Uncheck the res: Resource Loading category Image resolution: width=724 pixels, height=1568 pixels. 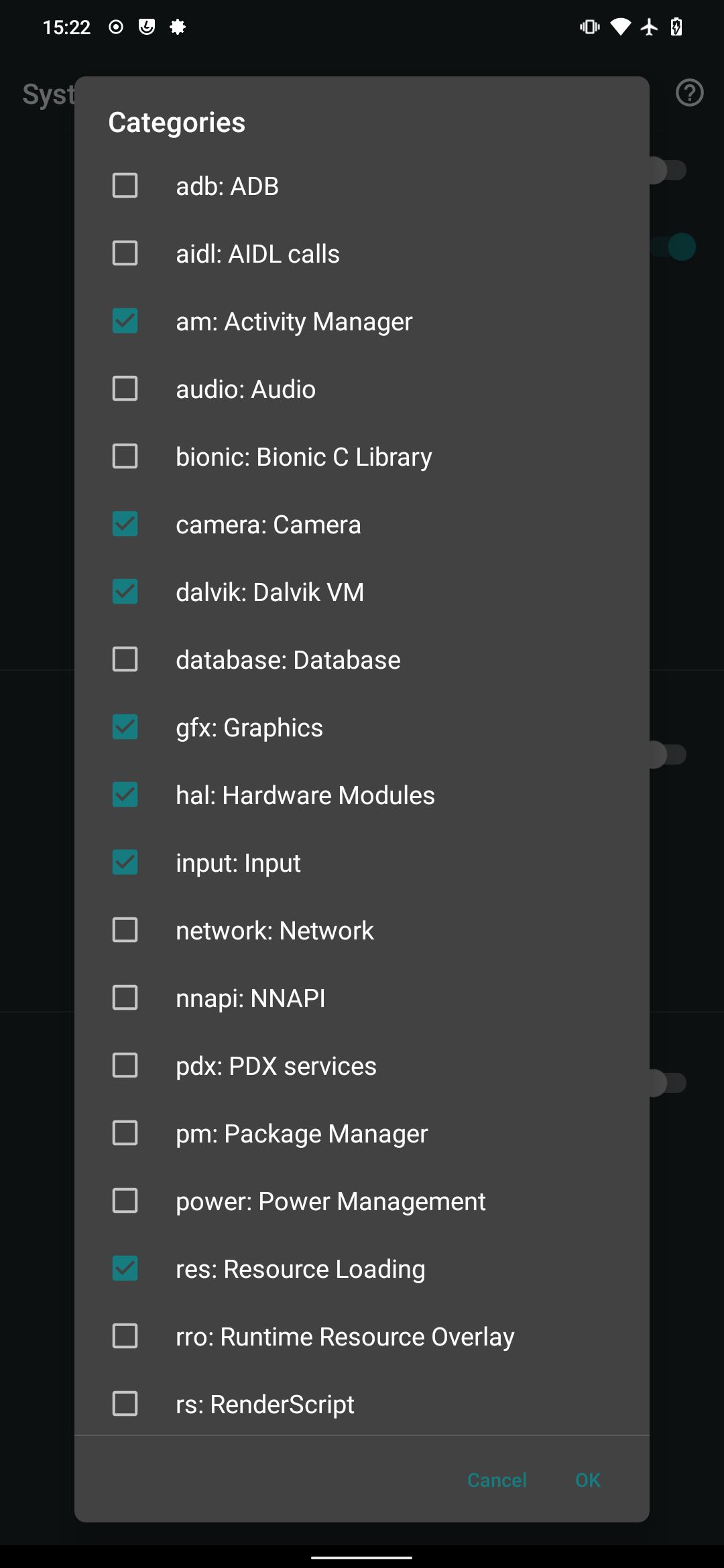click(x=125, y=1268)
